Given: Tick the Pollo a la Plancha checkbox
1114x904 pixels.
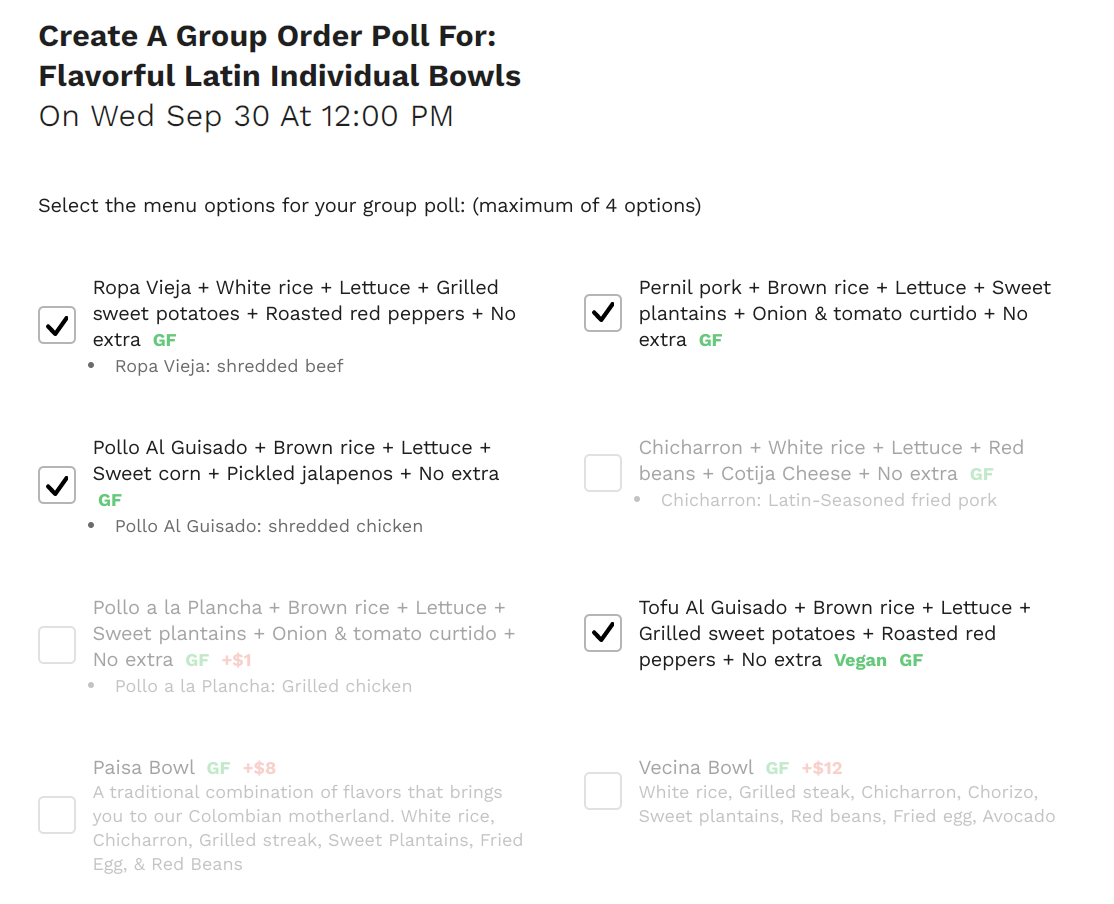Looking at the screenshot, I should (57, 645).
